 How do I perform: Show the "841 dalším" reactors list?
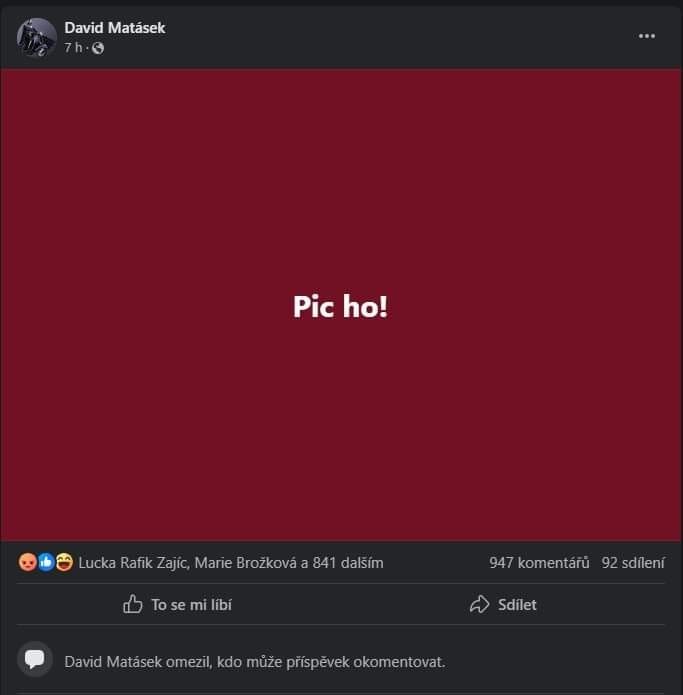pyautogui.click(x=348, y=563)
